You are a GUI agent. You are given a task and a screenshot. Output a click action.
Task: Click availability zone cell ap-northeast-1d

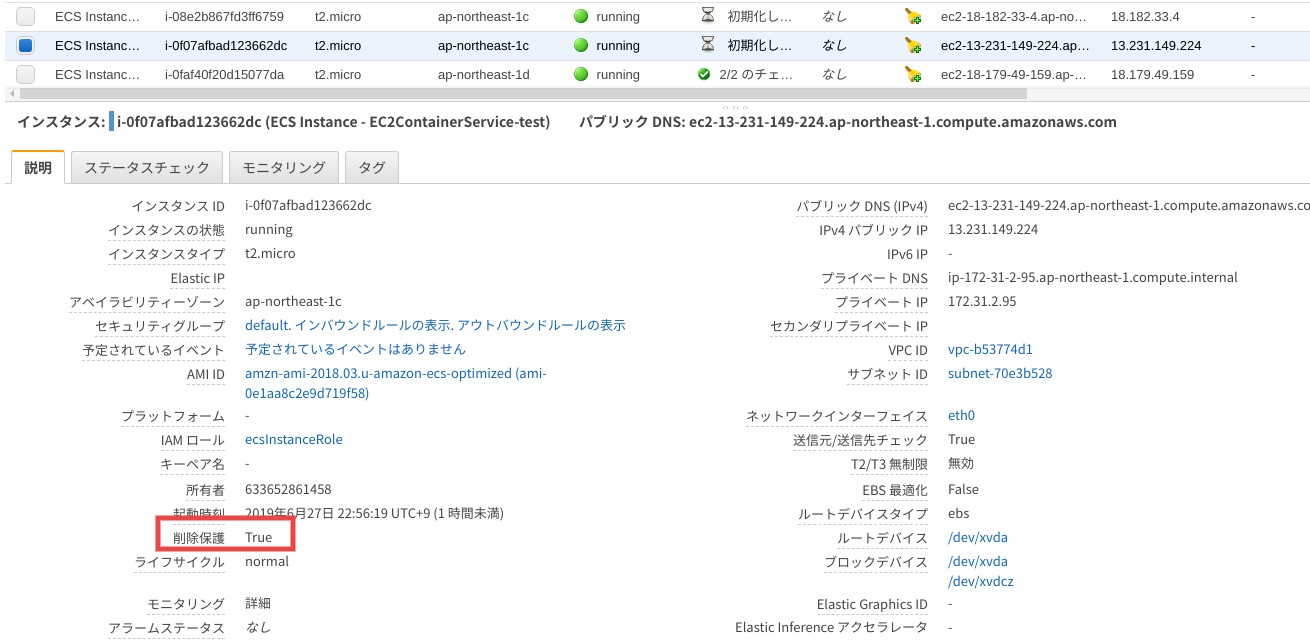(x=483, y=75)
